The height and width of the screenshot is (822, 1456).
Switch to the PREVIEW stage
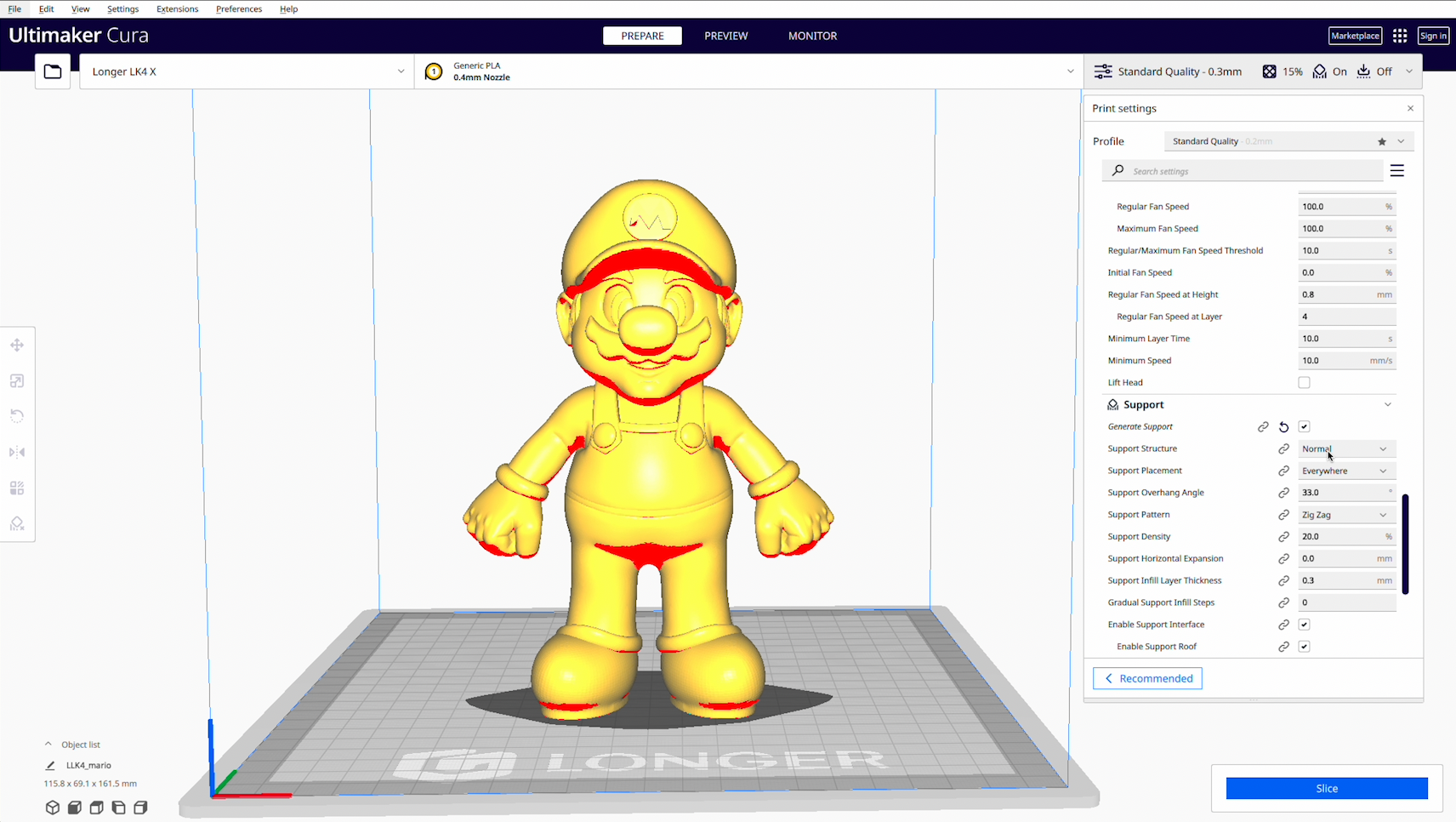726,36
